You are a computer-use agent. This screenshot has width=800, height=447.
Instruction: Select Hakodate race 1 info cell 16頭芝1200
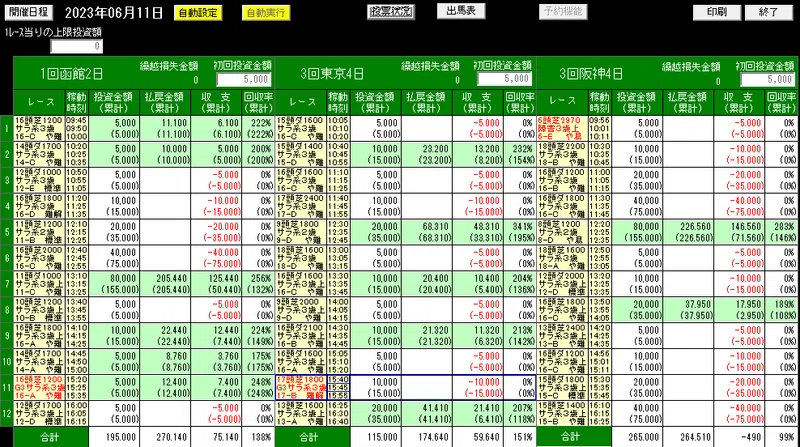pos(39,129)
